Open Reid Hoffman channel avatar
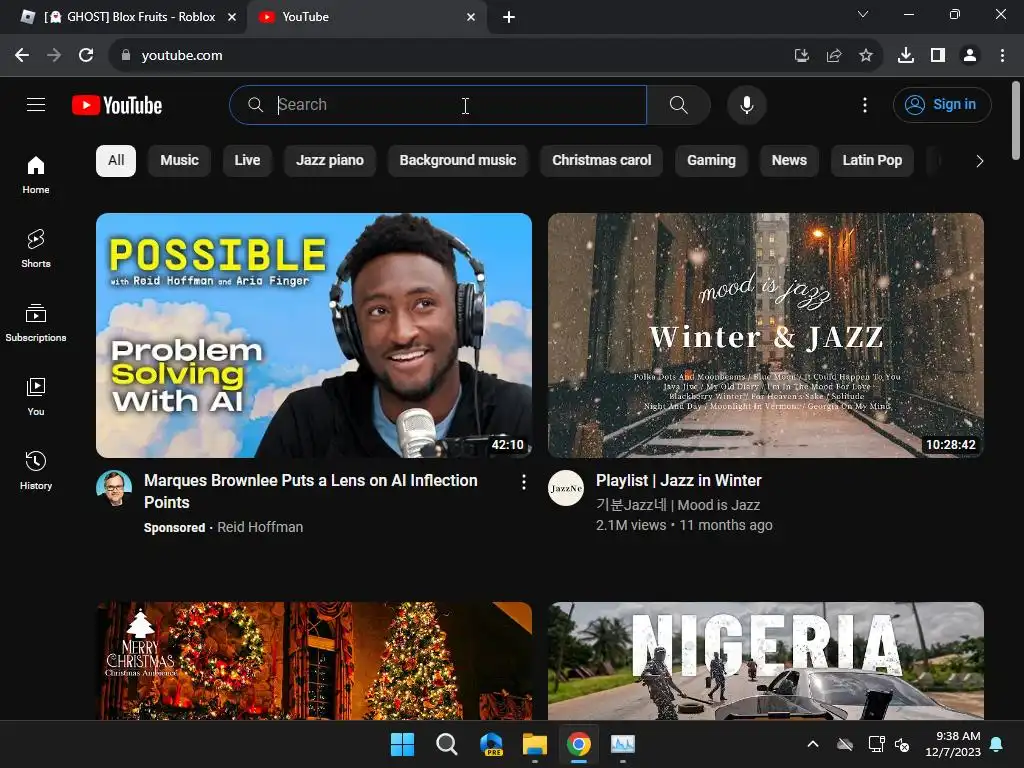Image resolution: width=1024 pixels, height=768 pixels. pyautogui.click(x=114, y=488)
